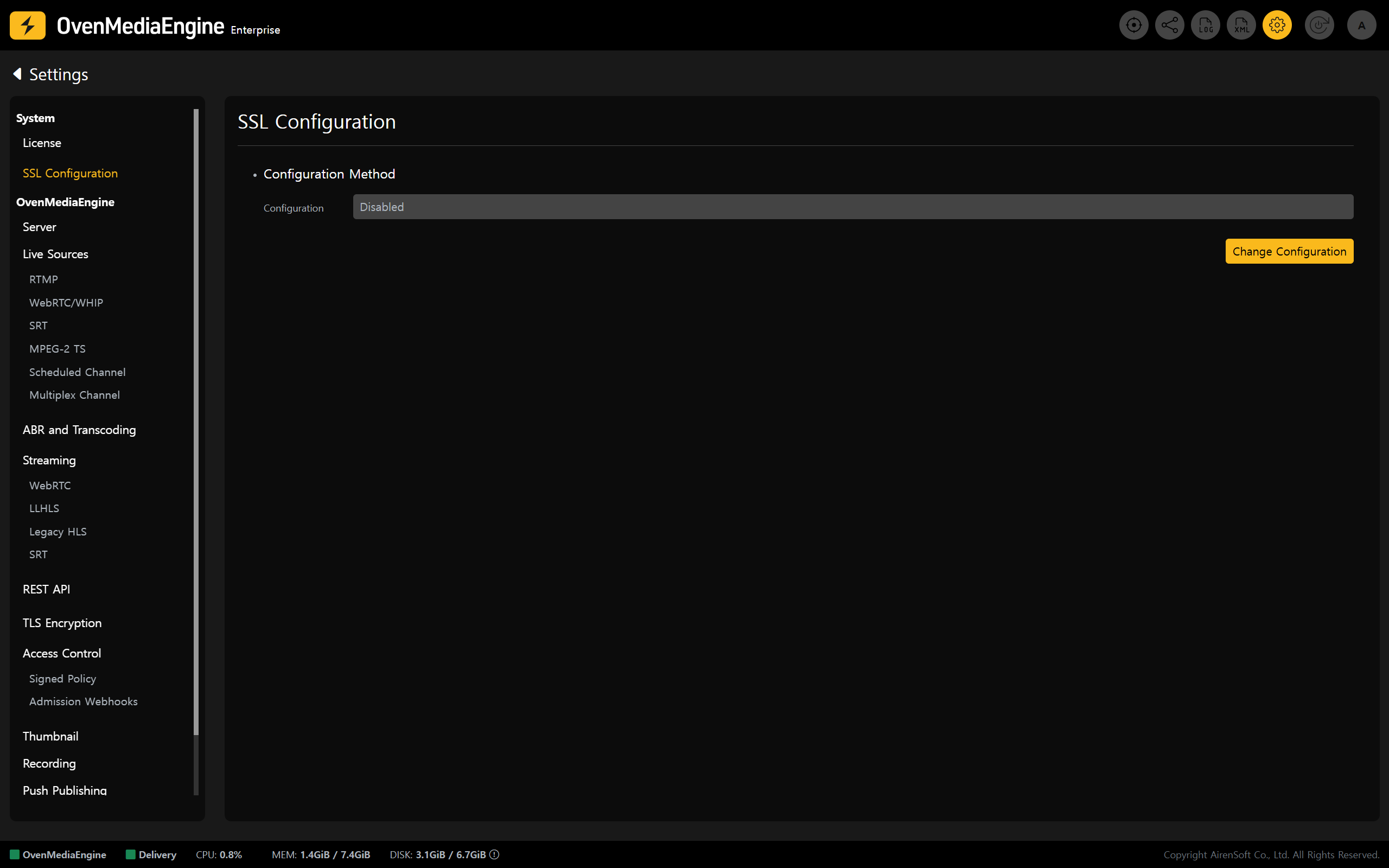Image resolution: width=1389 pixels, height=868 pixels.
Task: Open the user account avatar A
Action: [1361, 25]
